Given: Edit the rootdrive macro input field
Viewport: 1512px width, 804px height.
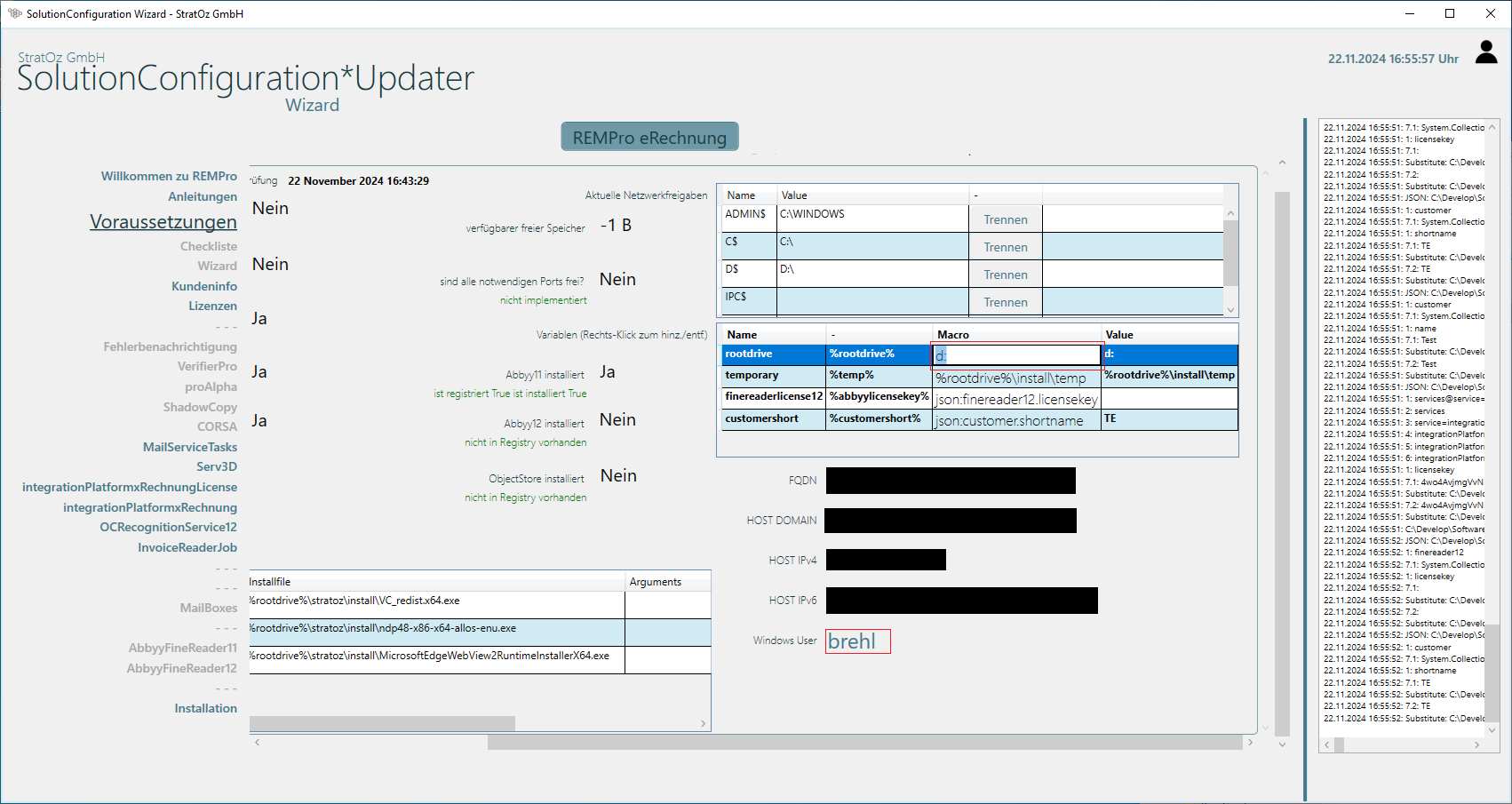Looking at the screenshot, I should [1016, 355].
